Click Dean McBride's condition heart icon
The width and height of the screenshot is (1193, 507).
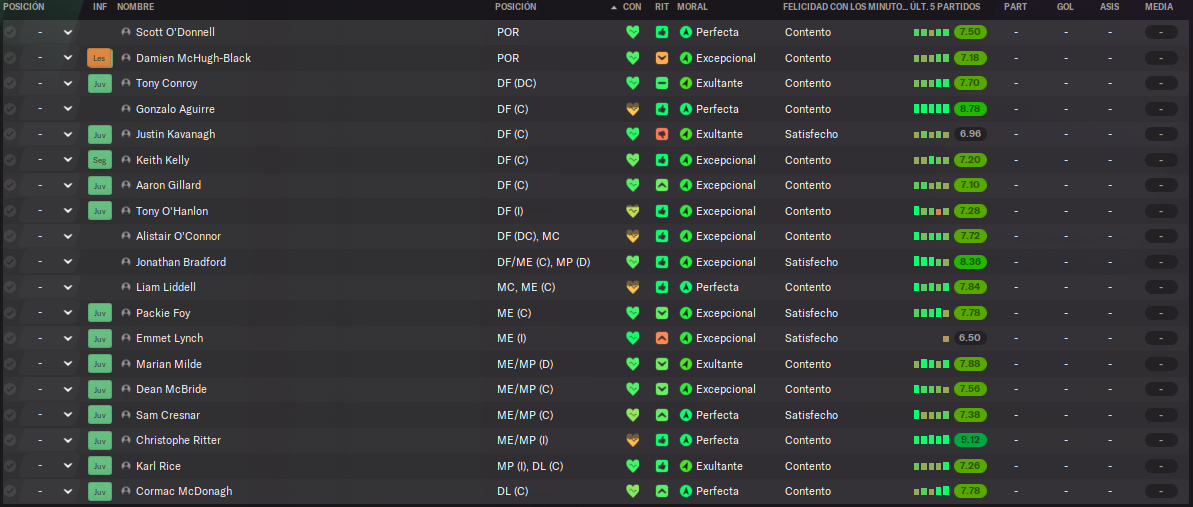click(x=632, y=389)
